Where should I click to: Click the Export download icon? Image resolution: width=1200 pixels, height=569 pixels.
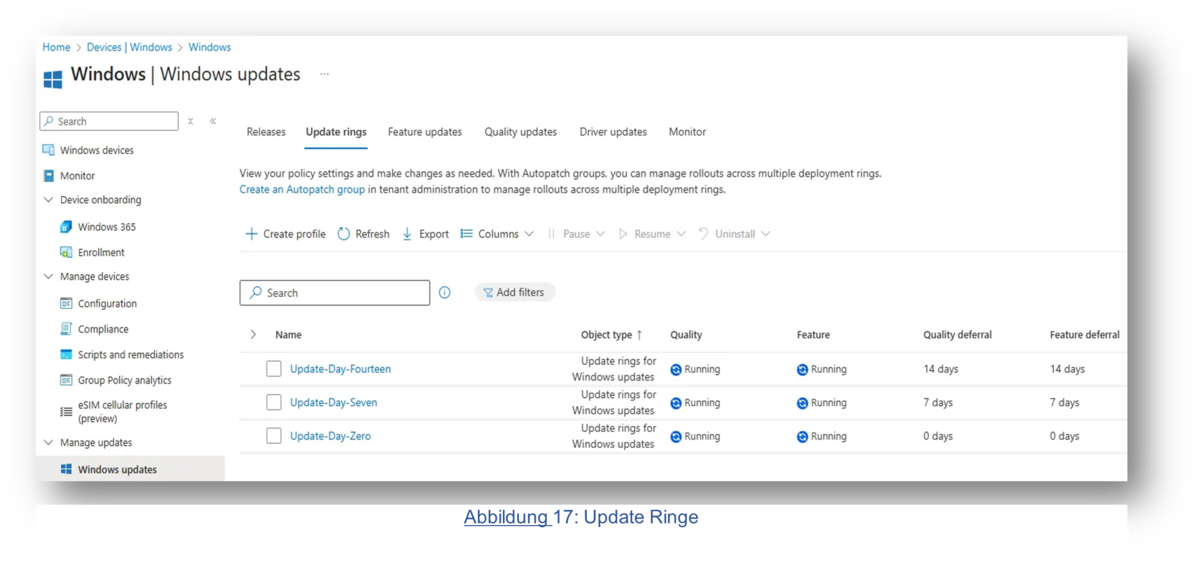[407, 234]
